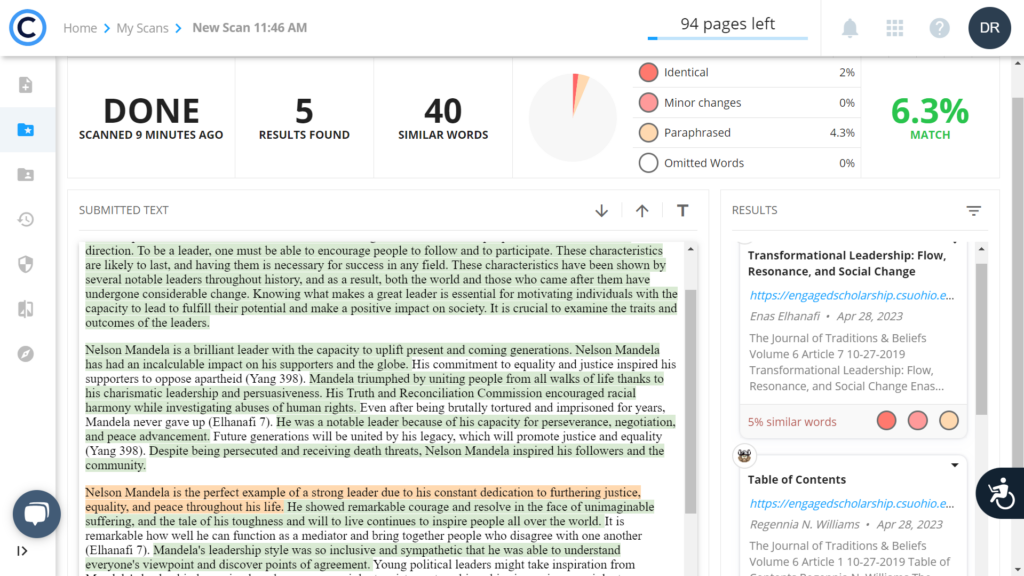Toggle the Paraphrased match filter
Viewport: 1024px width, 576px height.
[648, 133]
